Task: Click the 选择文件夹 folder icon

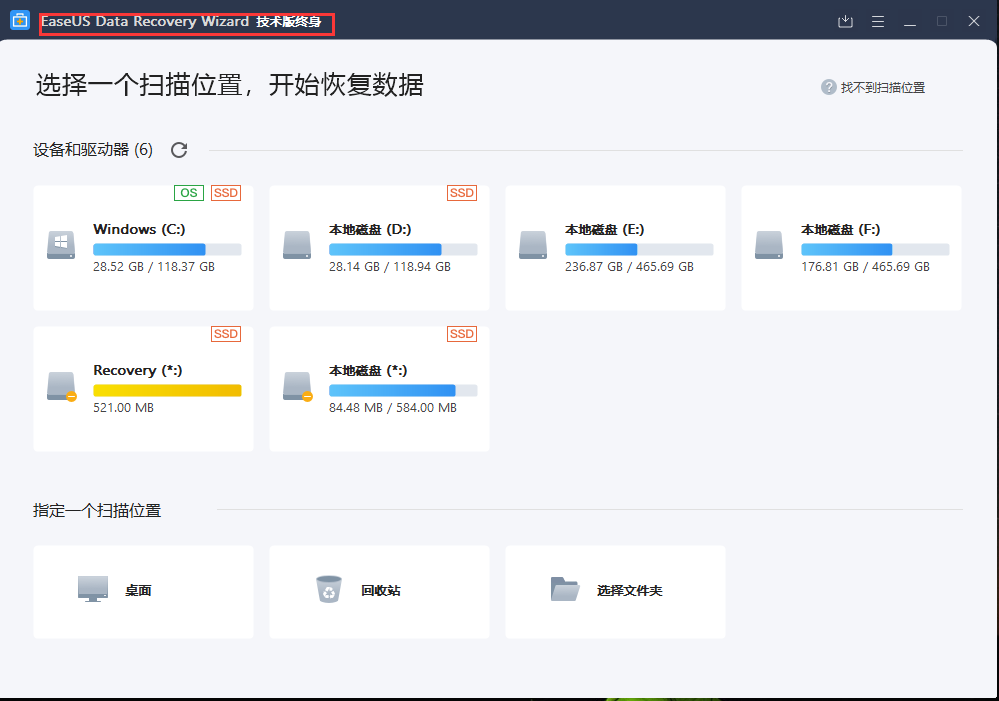Action: [x=564, y=589]
